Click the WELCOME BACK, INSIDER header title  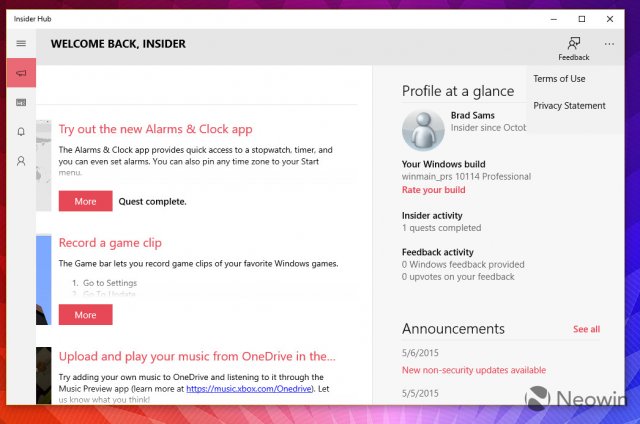pos(118,44)
